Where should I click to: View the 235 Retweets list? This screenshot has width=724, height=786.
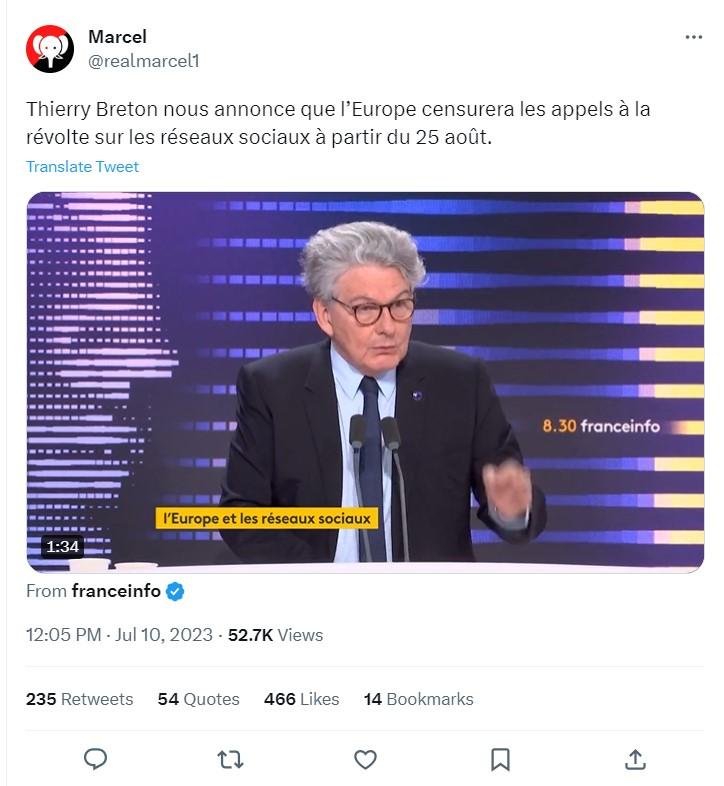point(79,699)
